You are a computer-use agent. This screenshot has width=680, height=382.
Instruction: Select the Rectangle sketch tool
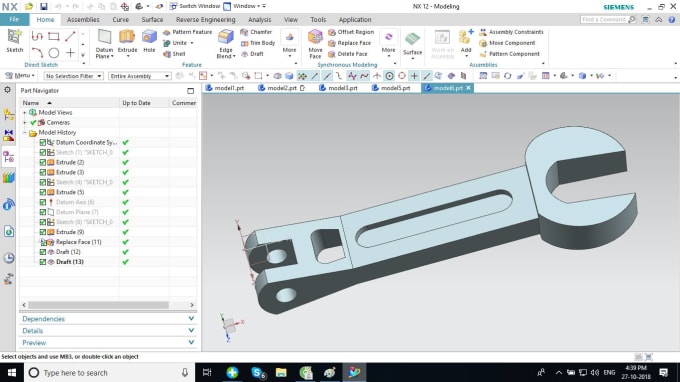click(54, 36)
